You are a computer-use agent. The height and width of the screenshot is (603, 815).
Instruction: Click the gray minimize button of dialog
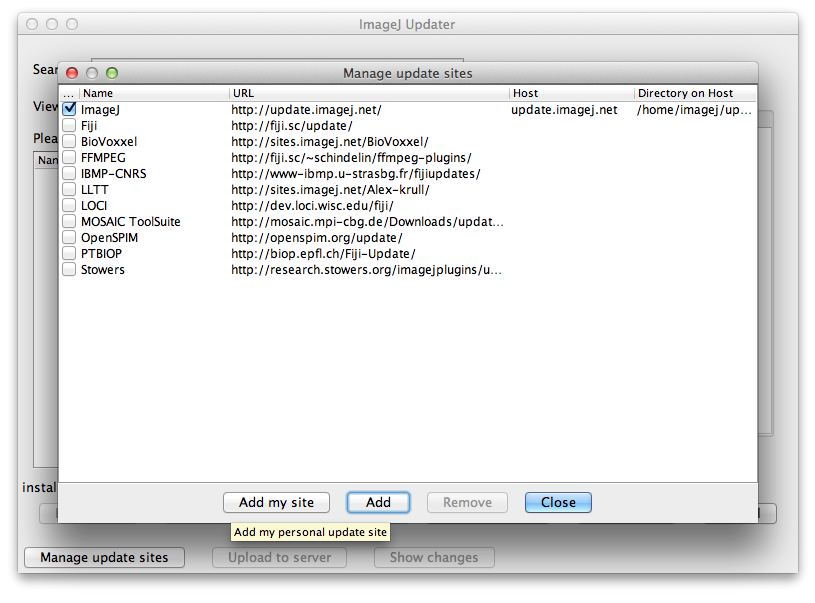coord(92,73)
